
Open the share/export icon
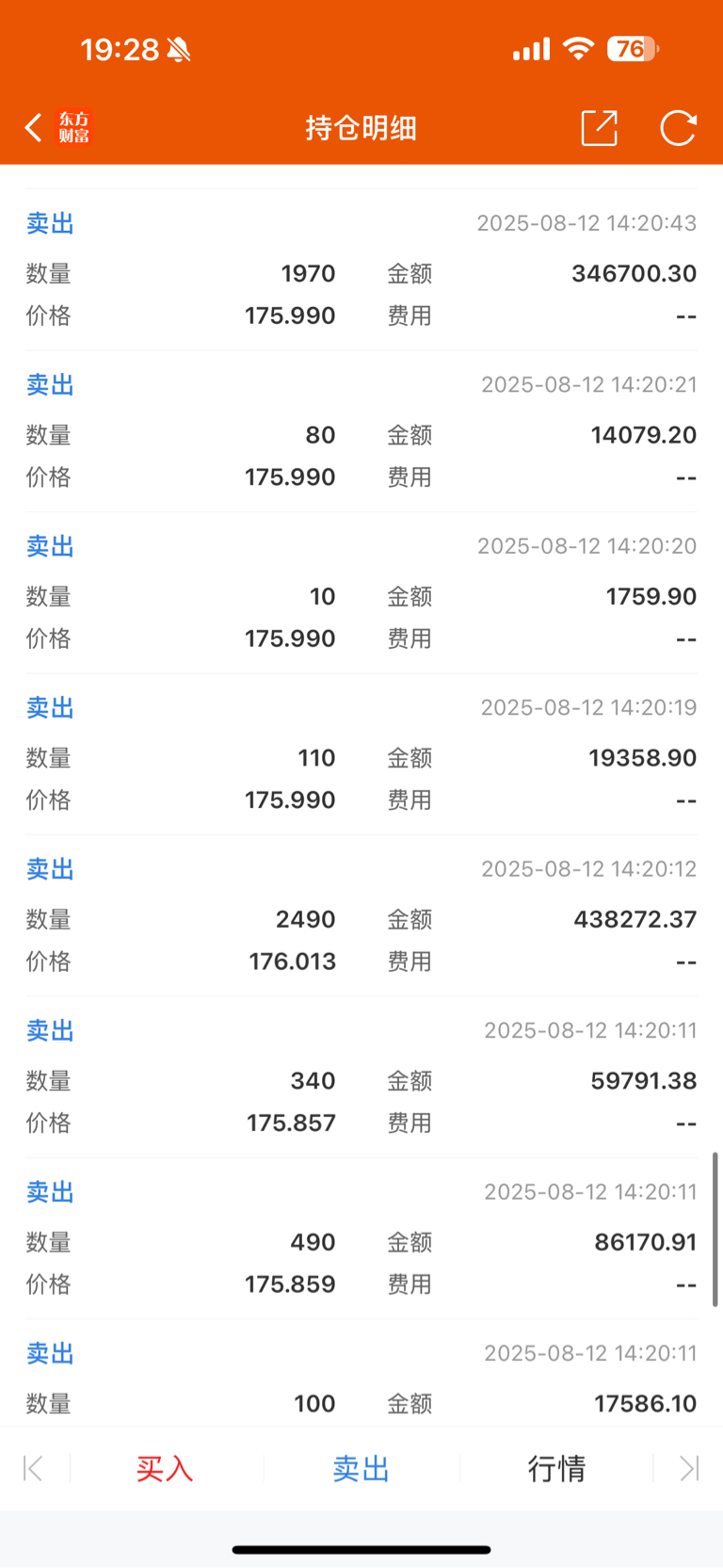coord(600,128)
